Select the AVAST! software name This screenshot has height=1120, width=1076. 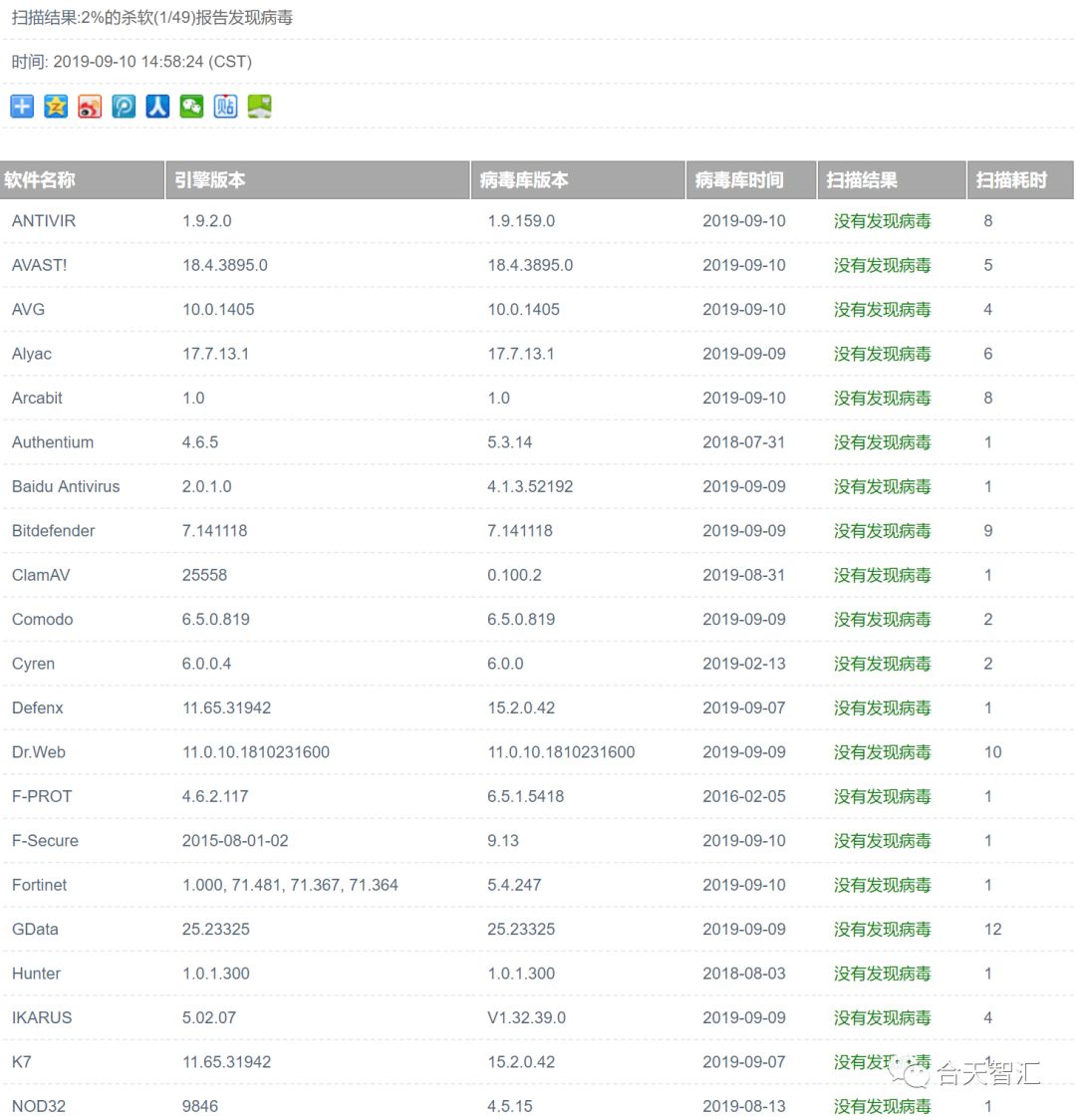tap(39, 265)
